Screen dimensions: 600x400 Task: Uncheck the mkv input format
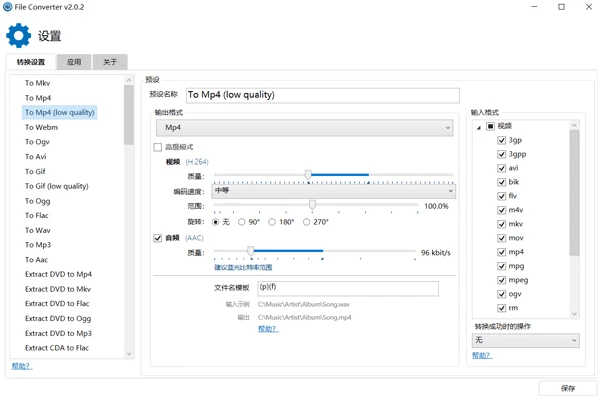coord(502,224)
